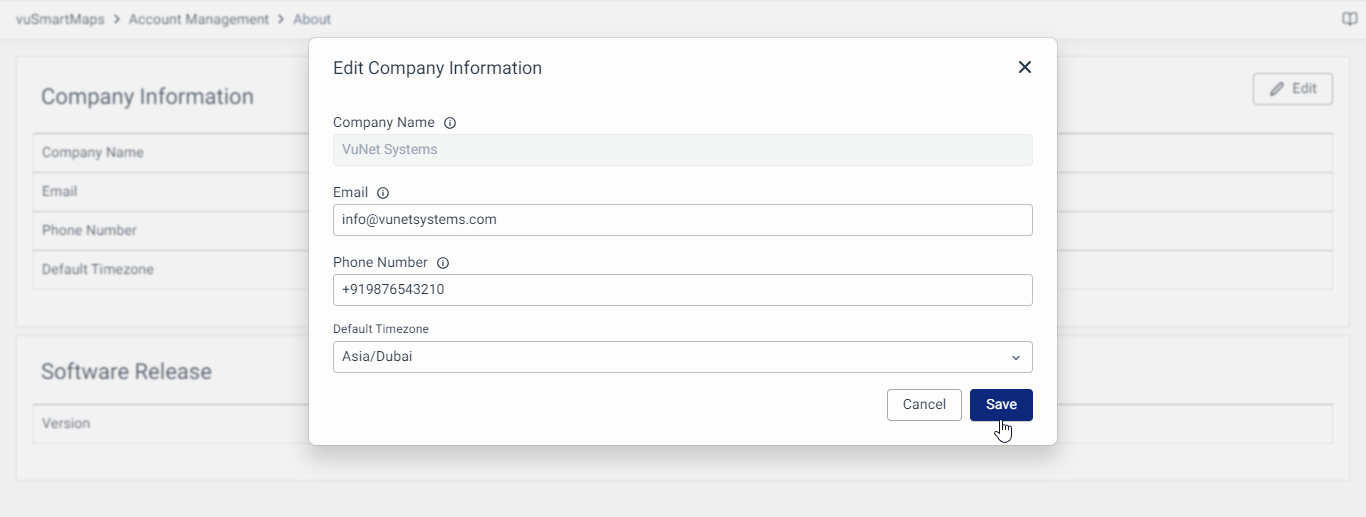Open the documentation book icon in top-right corner
Image resolution: width=1366 pixels, height=517 pixels.
1349,19
